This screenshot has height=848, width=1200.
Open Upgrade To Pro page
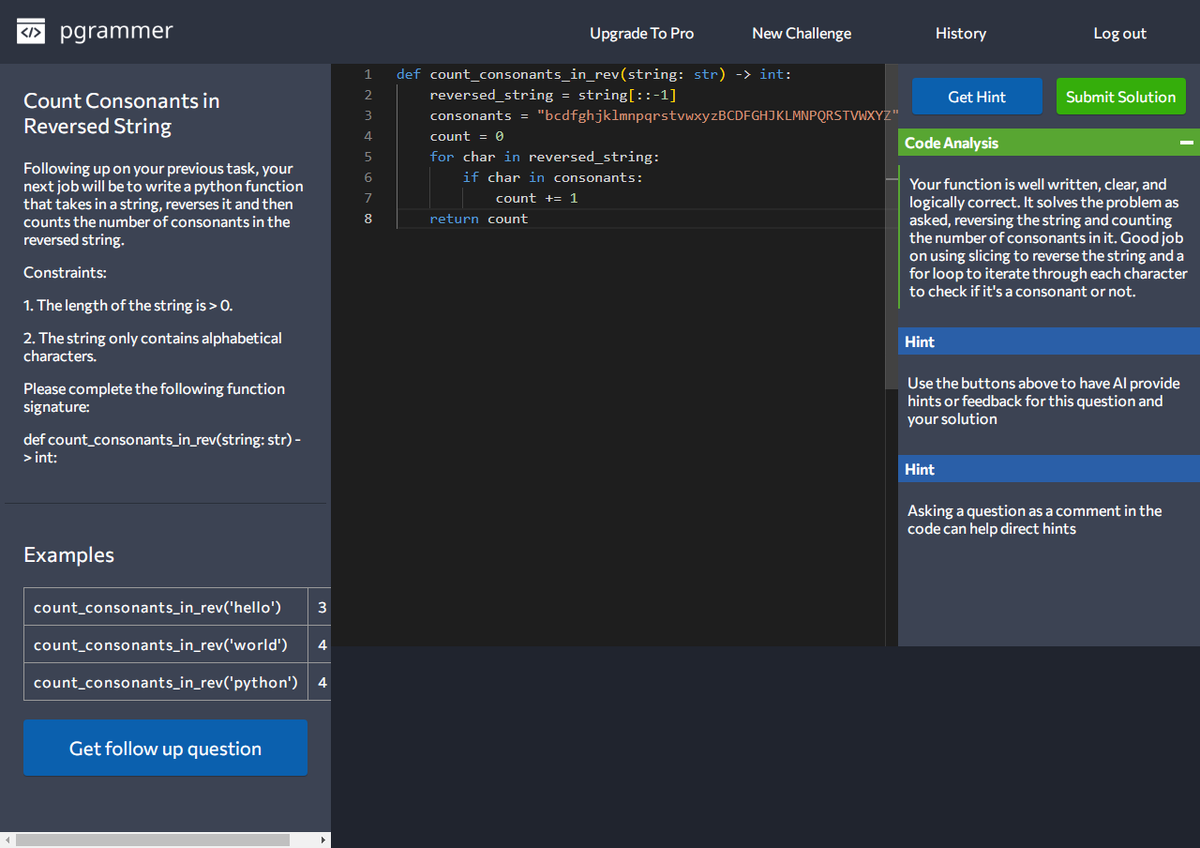click(x=641, y=33)
